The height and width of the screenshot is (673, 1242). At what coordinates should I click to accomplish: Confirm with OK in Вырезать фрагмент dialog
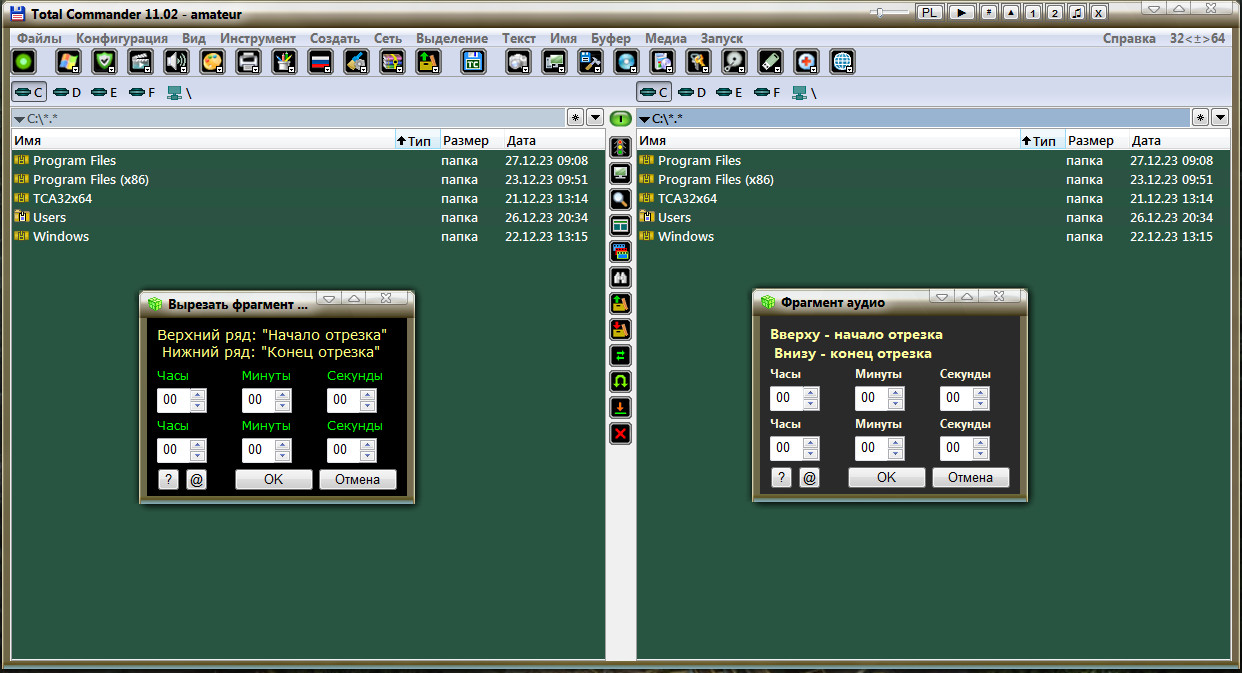click(274, 480)
